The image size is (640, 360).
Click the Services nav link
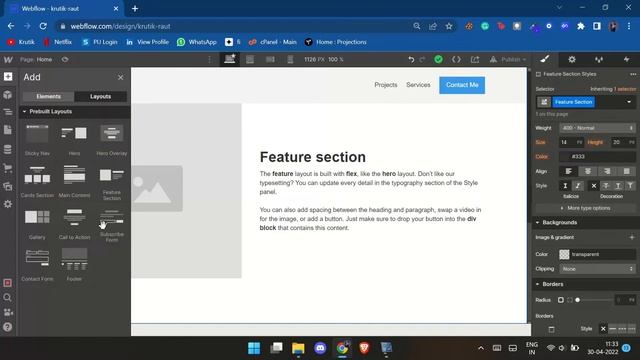(x=418, y=85)
